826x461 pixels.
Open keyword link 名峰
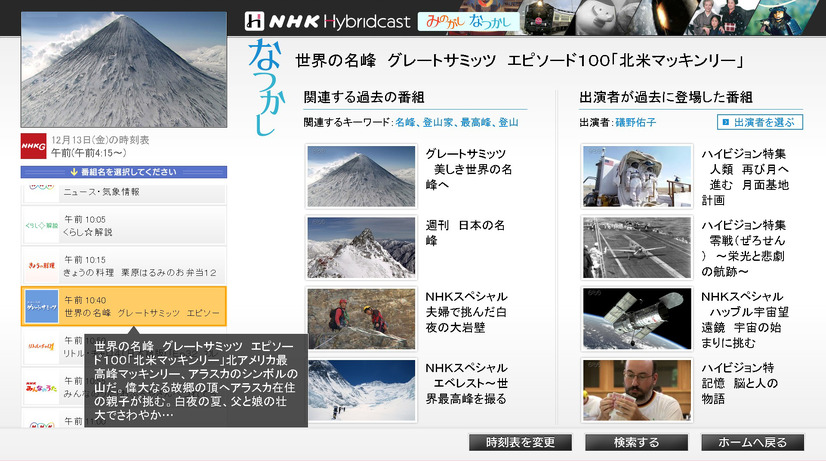[405, 122]
